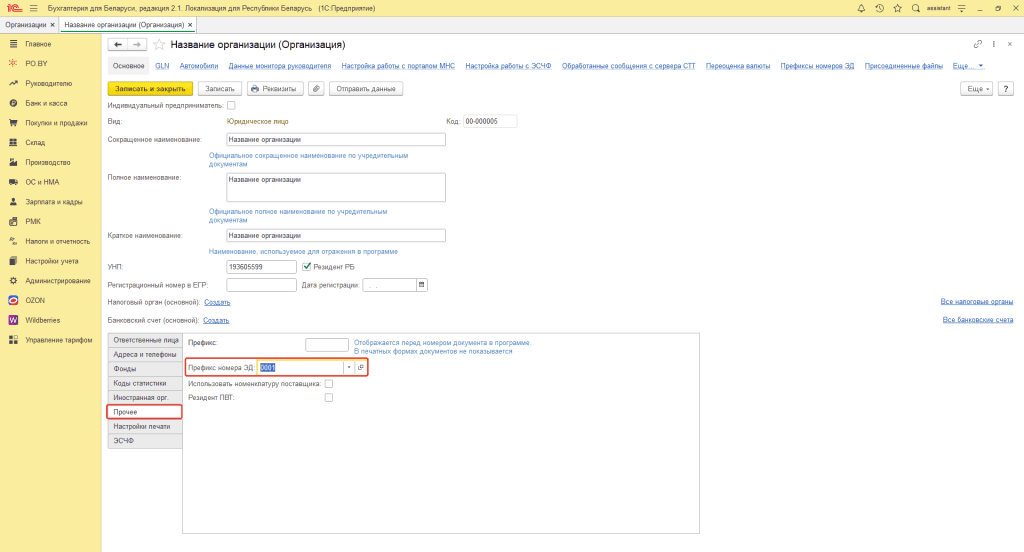Click the get-link chain icon for this form
The height and width of the screenshot is (552, 1024).
(978, 45)
